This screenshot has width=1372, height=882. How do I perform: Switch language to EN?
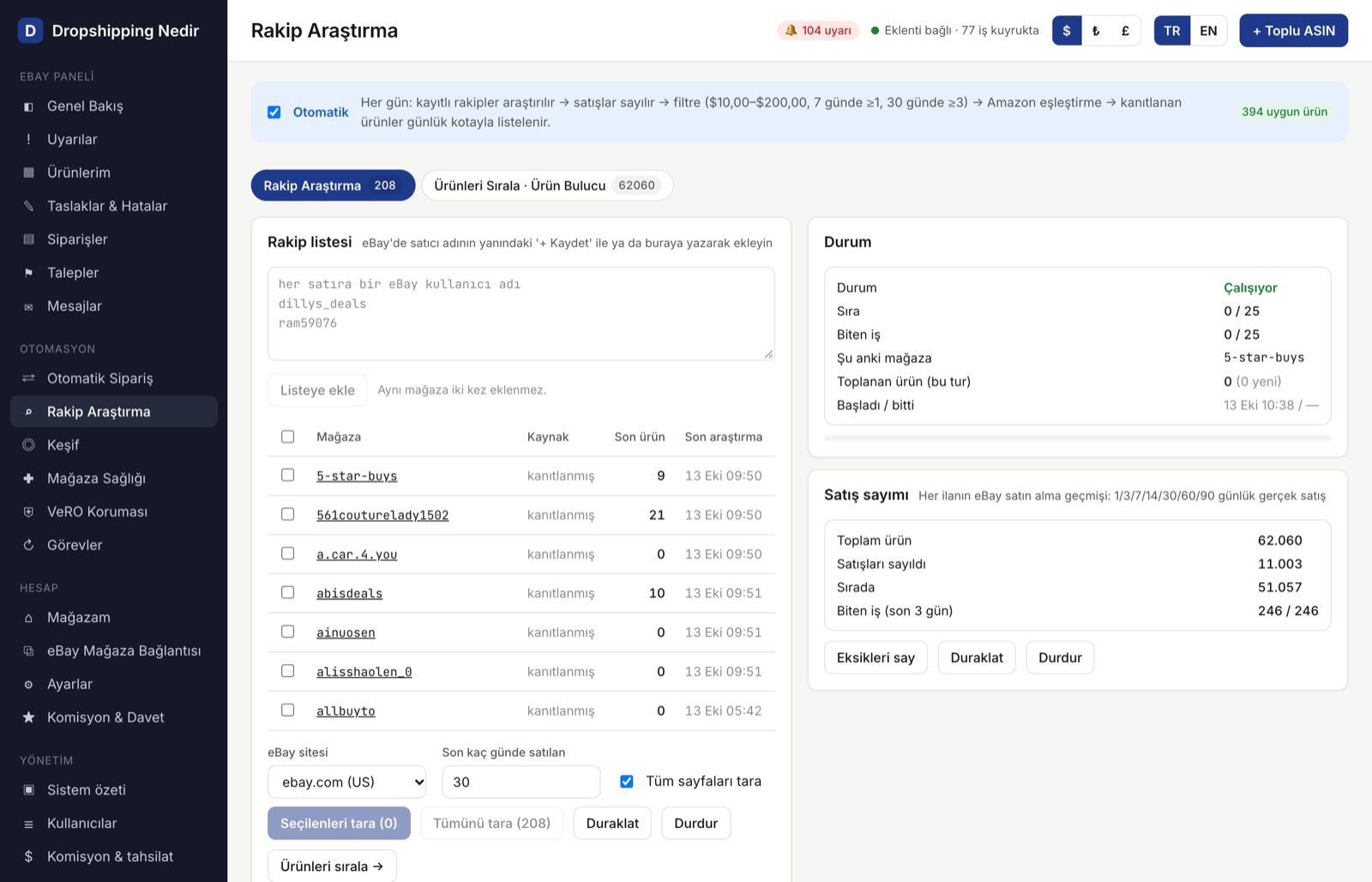1208,31
